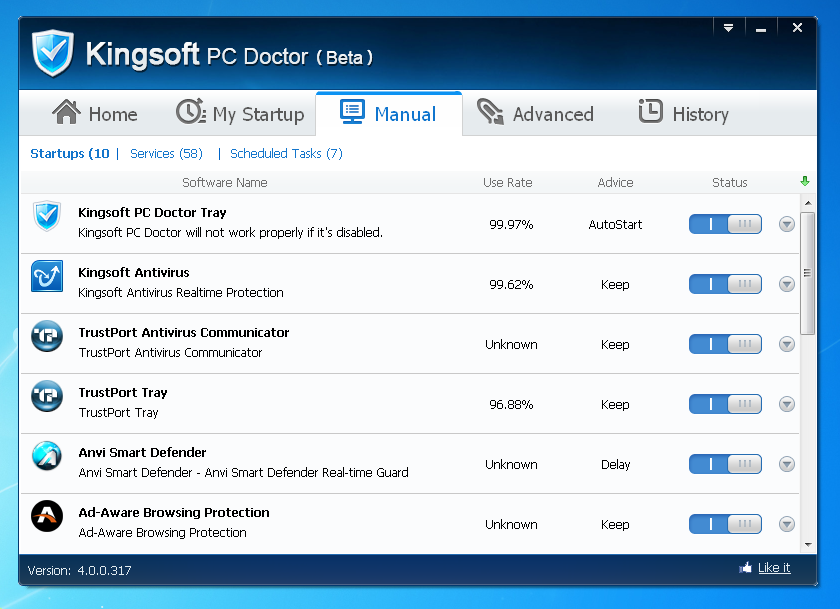Disable Kingsoft Antivirus startup toggle
Viewport: 840px width, 609px height.
point(725,284)
